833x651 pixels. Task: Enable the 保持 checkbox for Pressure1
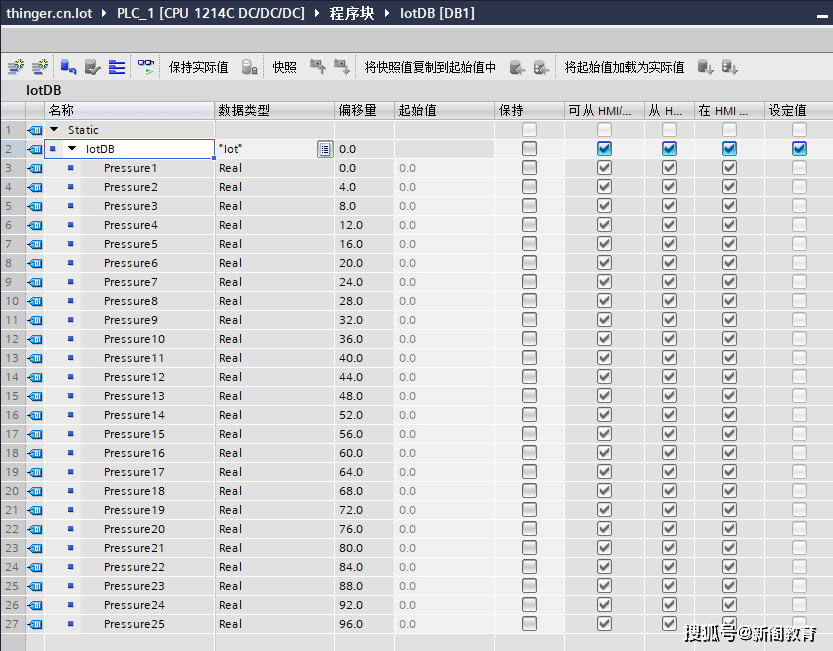coord(529,167)
